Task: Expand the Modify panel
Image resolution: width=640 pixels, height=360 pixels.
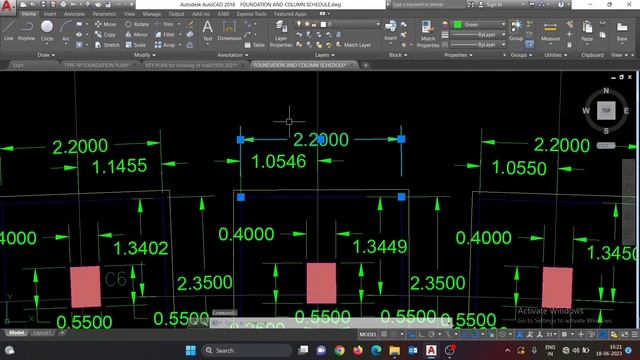Action: point(144,55)
